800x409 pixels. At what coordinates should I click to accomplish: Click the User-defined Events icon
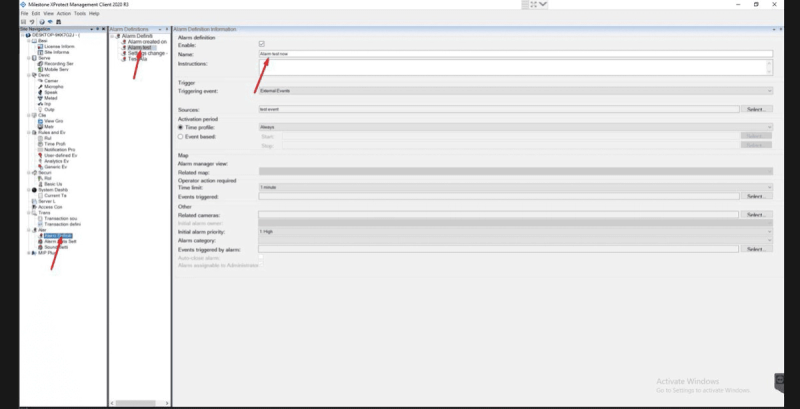[40, 155]
